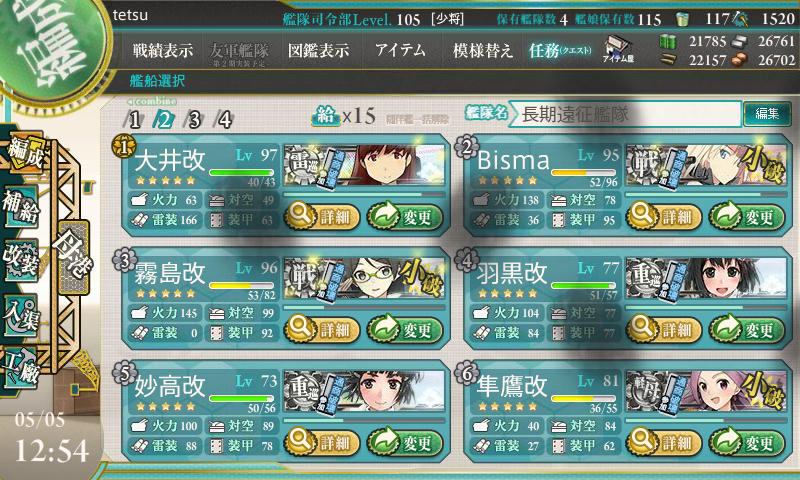This screenshot has height=480, width=800.
Task: Open the 戦績表示 menu item
Action: (163, 50)
